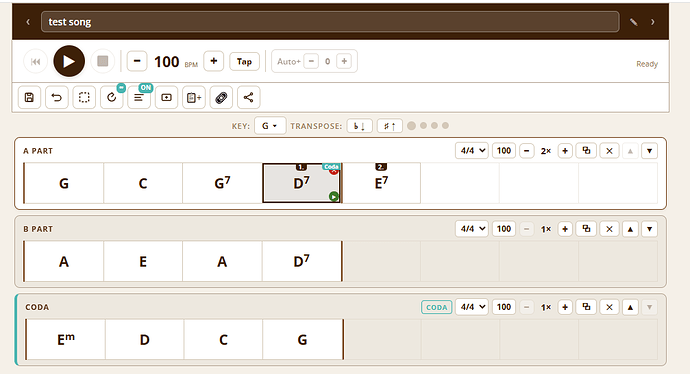Duplicate the B PART section
Image resolution: width=690 pixels, height=374 pixels.
coord(586,229)
